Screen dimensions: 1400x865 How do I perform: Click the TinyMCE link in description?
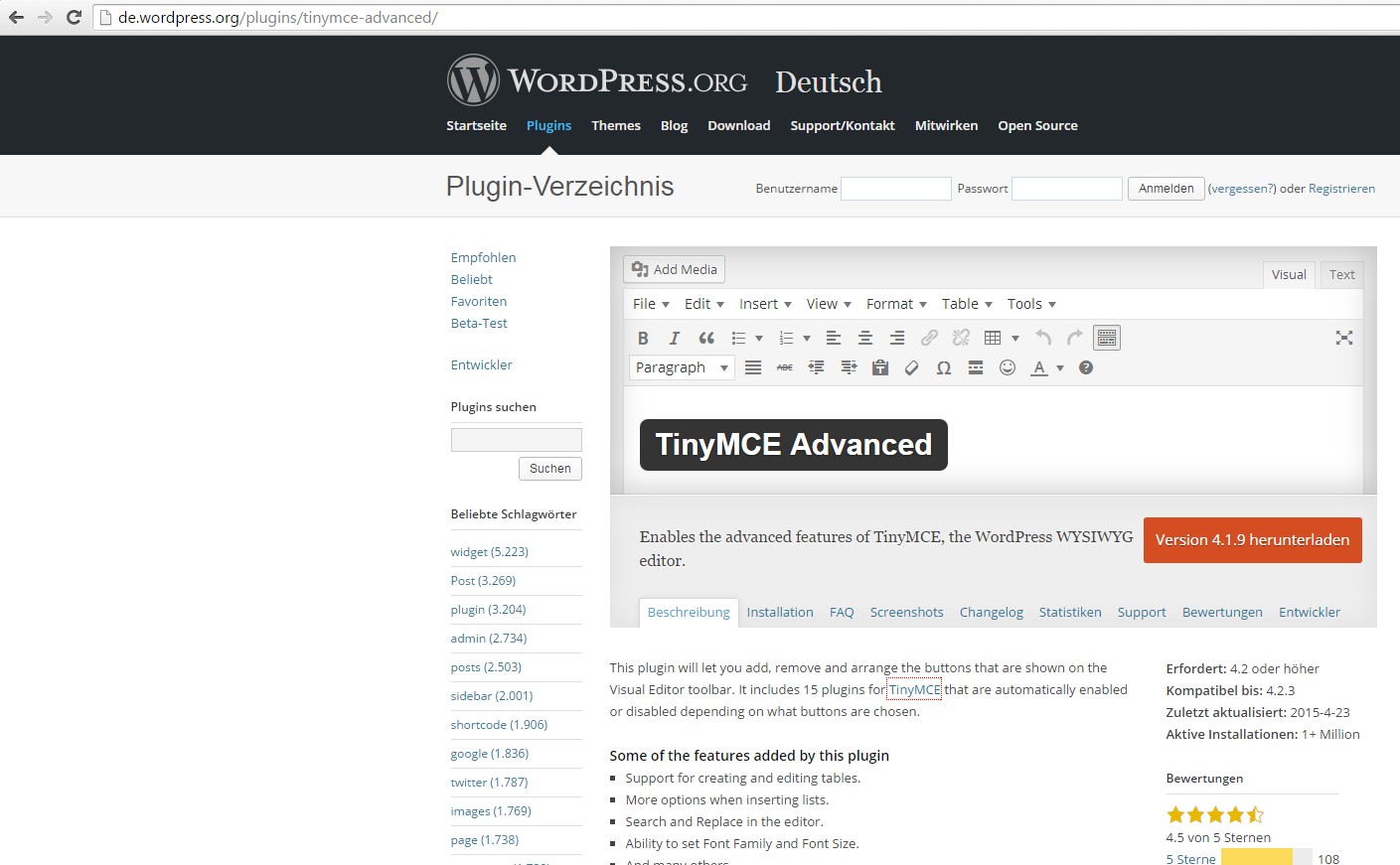[x=914, y=690]
